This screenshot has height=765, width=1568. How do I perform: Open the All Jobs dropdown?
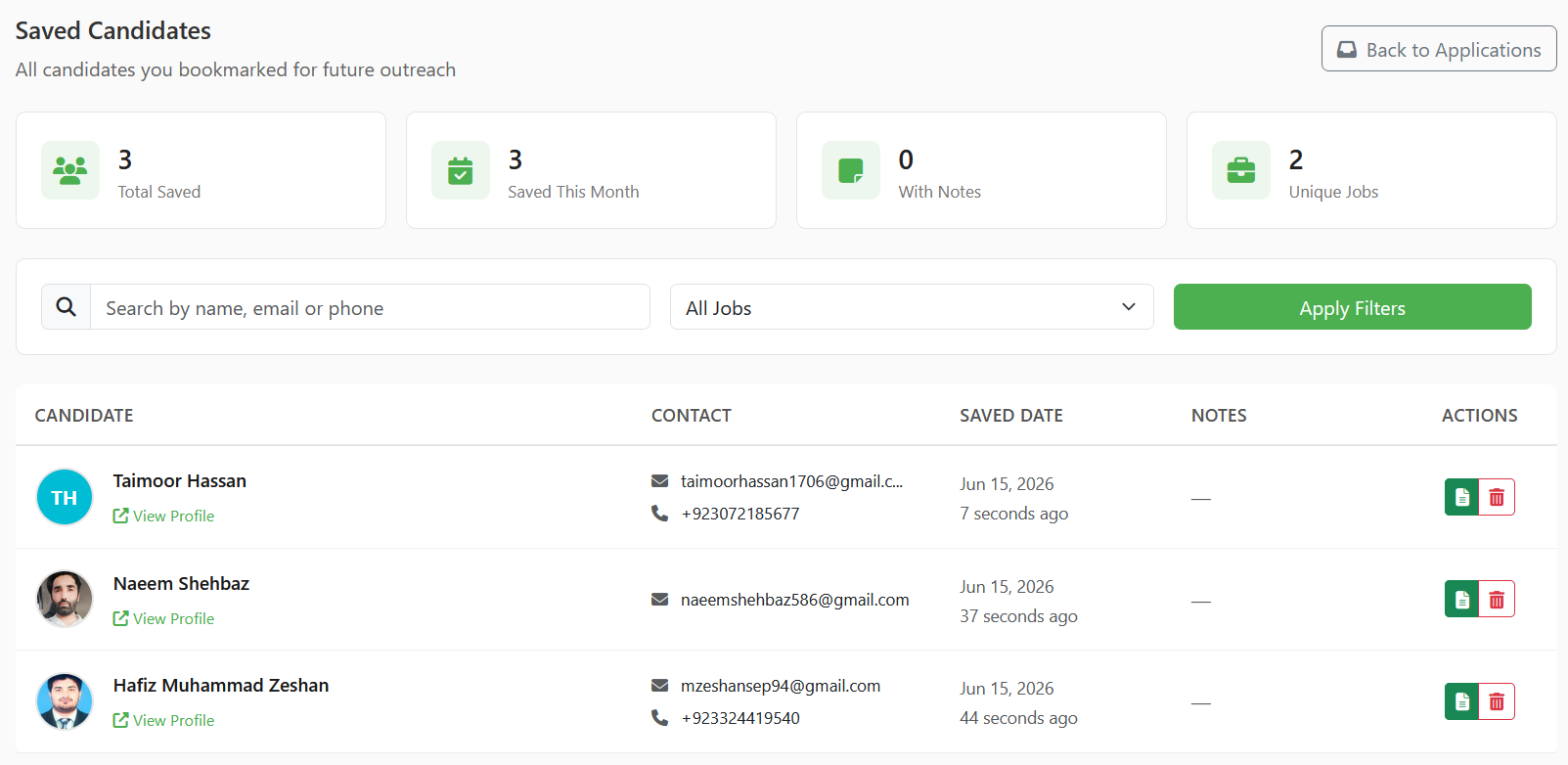coord(912,307)
